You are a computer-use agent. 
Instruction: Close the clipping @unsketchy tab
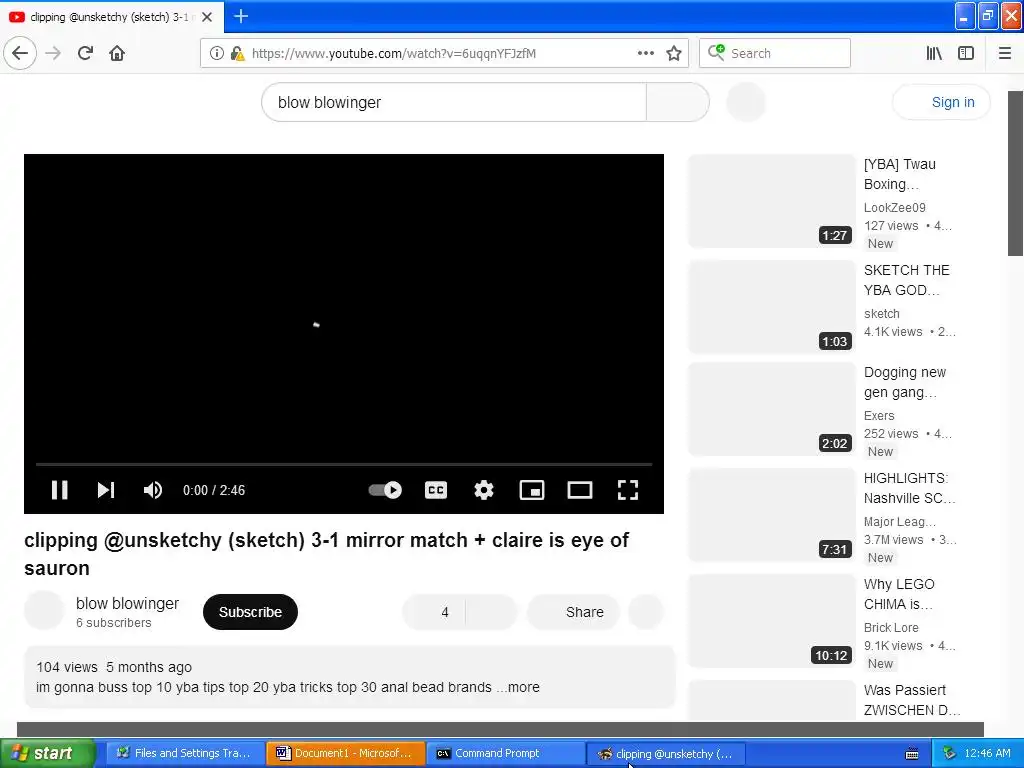(x=207, y=17)
